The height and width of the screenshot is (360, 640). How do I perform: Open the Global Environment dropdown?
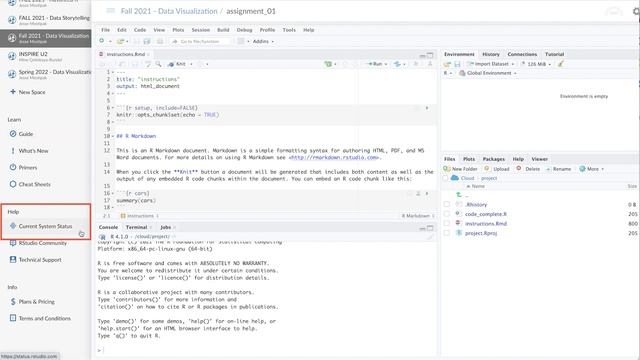pos(488,73)
